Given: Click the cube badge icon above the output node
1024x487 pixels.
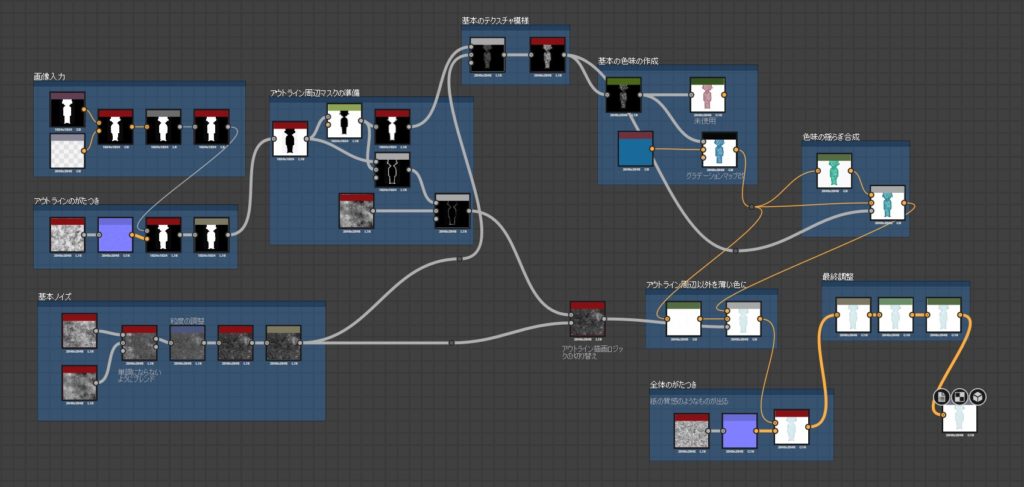Looking at the screenshot, I should point(978,397).
